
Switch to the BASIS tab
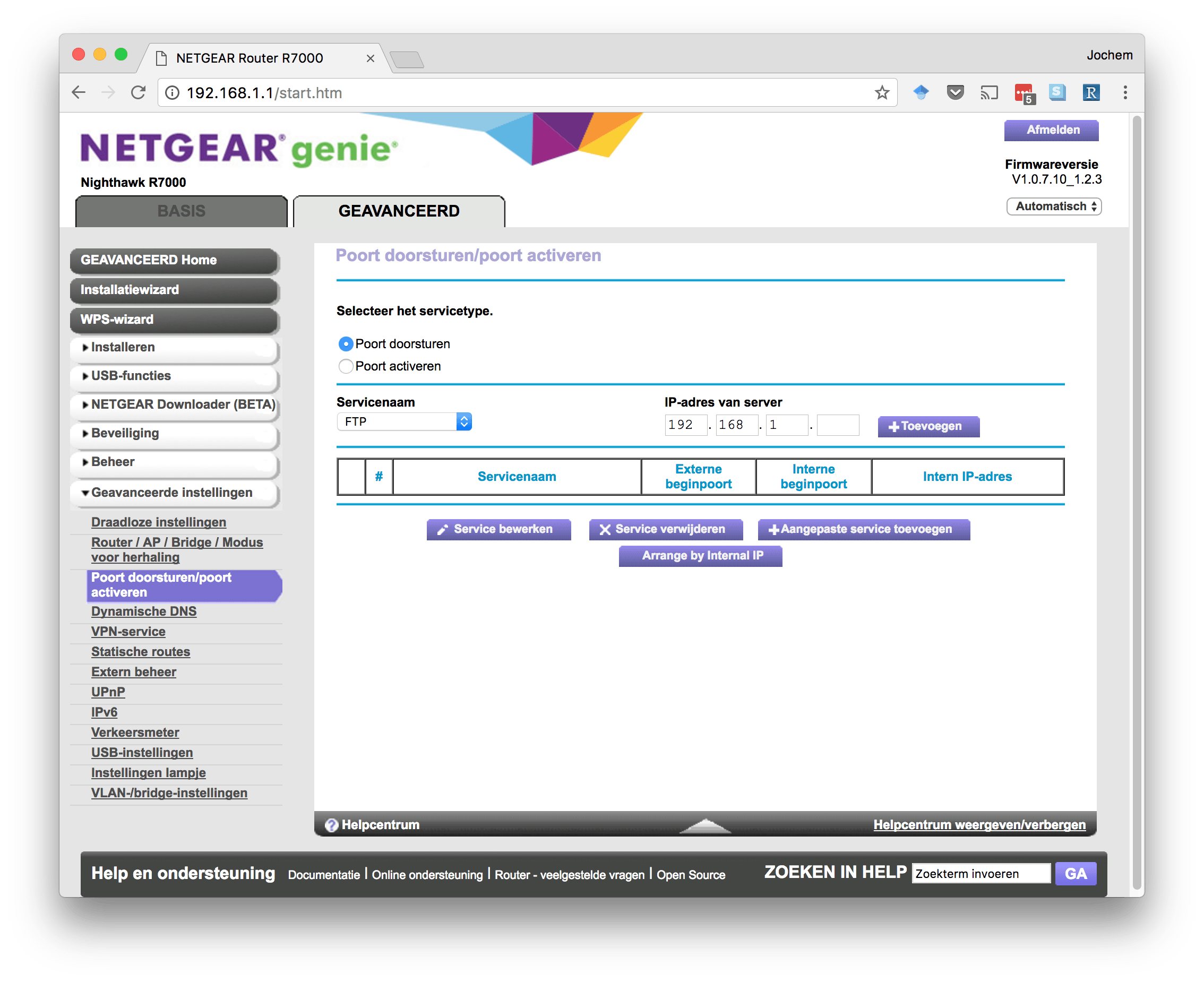pos(181,212)
